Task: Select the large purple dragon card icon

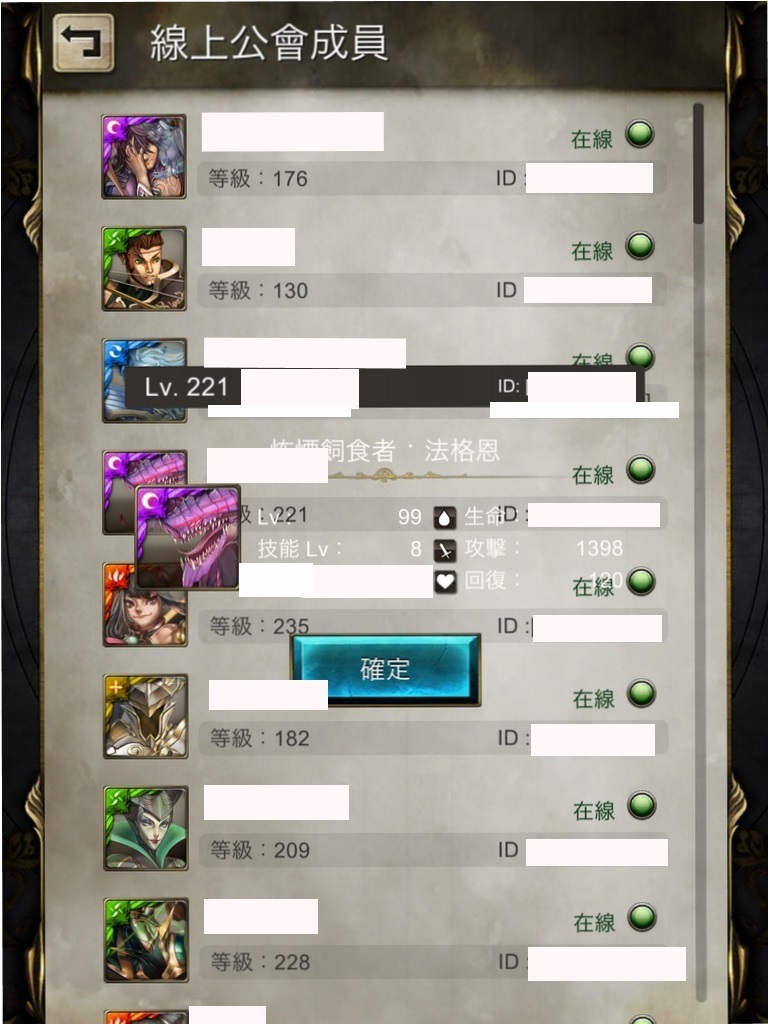Action: (187, 537)
